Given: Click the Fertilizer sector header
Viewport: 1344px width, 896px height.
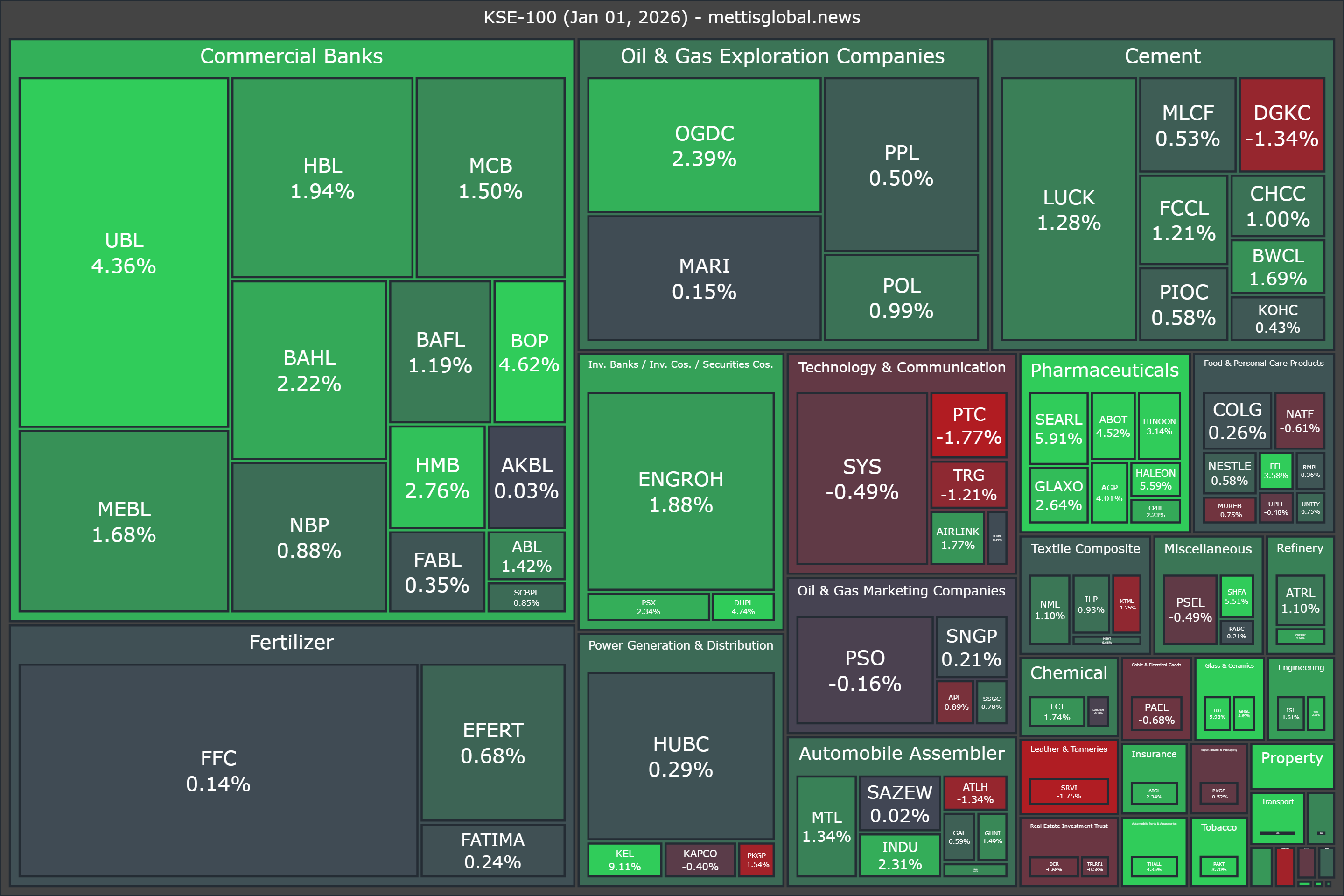Looking at the screenshot, I should [291, 642].
